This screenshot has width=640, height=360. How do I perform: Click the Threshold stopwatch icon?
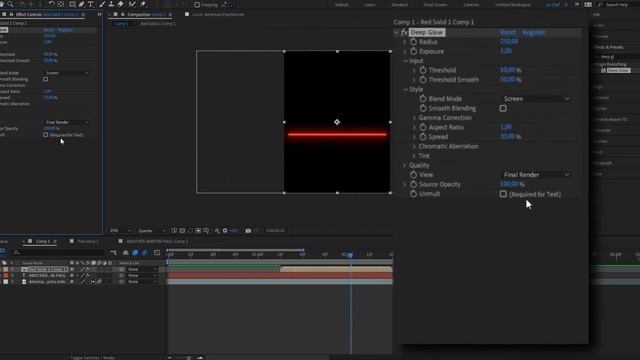click(423, 70)
